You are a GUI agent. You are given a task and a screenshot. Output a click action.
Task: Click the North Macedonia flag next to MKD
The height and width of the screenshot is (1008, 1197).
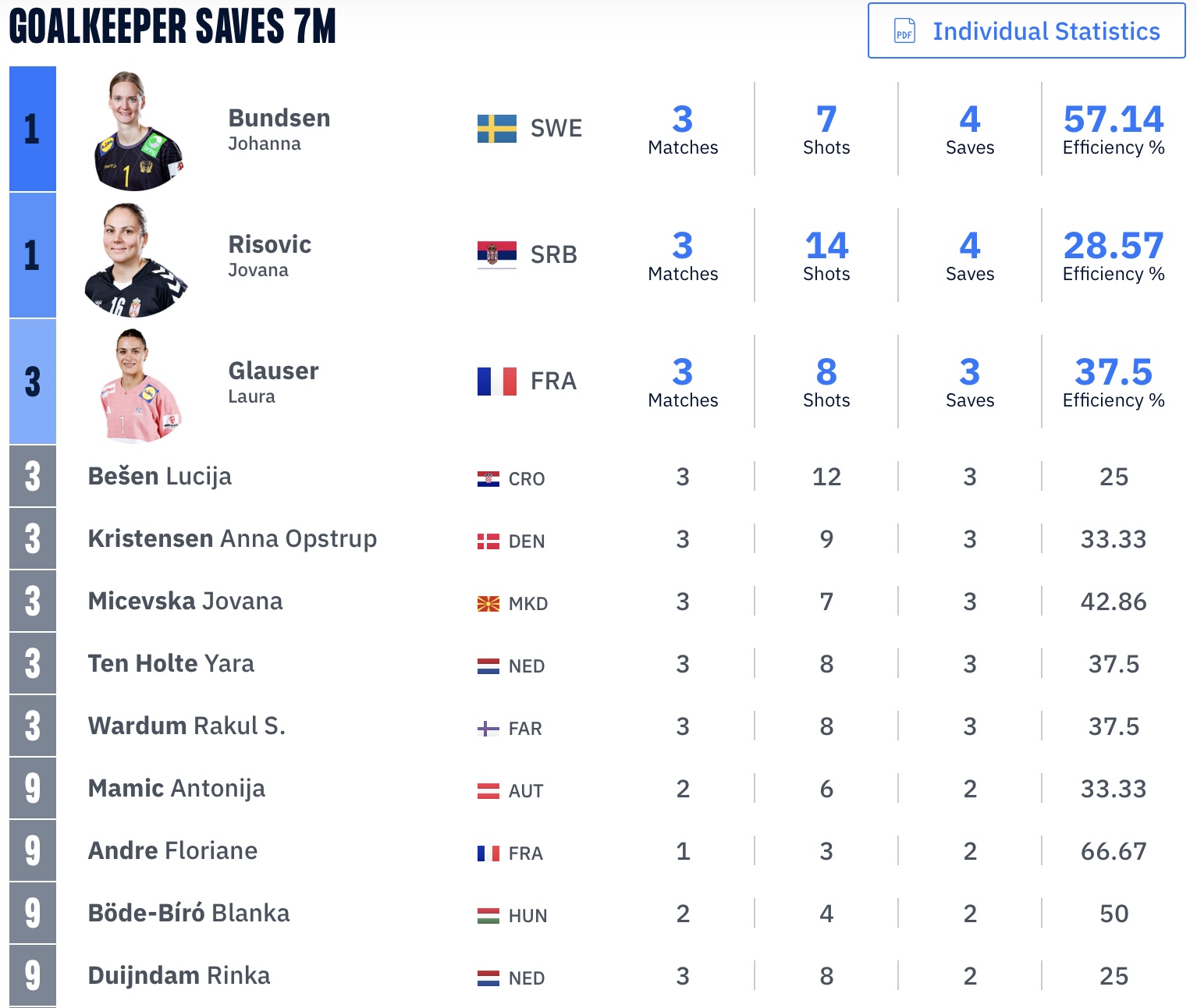point(488,603)
